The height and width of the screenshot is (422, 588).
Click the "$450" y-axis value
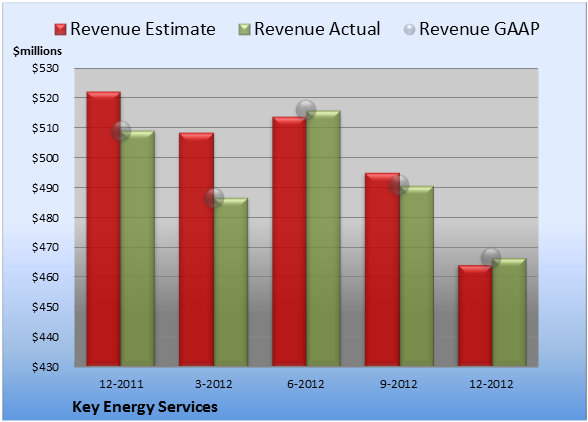(45, 307)
